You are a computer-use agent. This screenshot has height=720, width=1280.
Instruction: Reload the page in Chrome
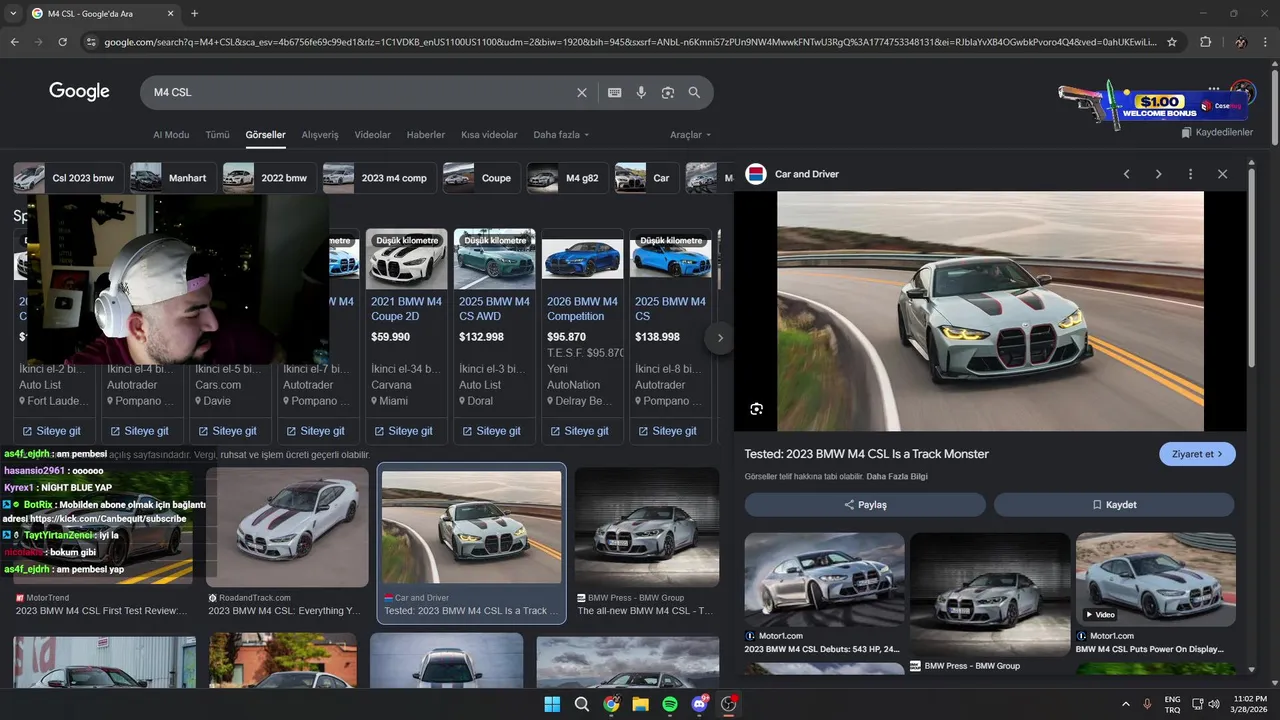[62, 42]
